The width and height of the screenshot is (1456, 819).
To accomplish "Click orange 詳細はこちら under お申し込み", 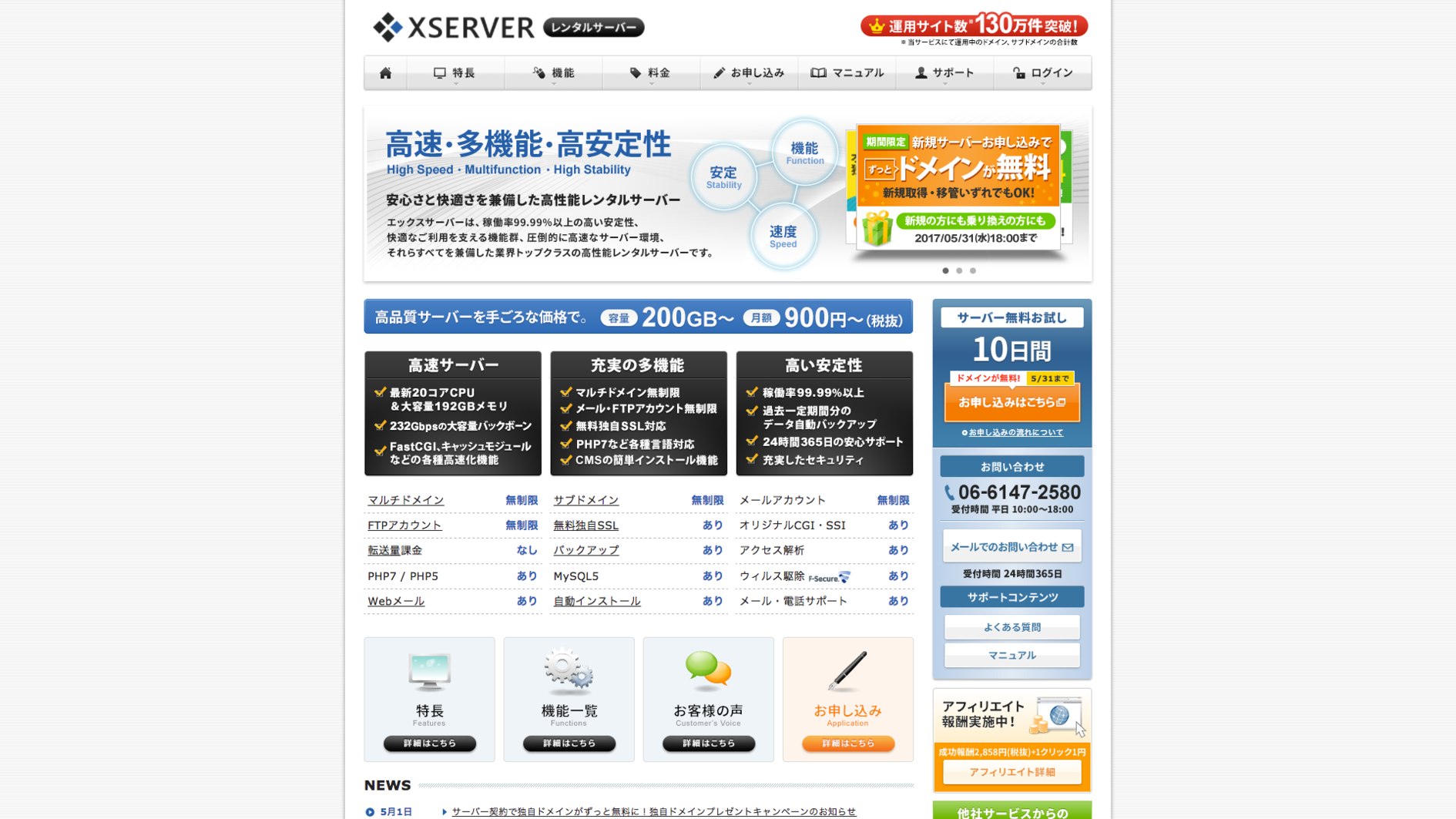I will click(847, 743).
